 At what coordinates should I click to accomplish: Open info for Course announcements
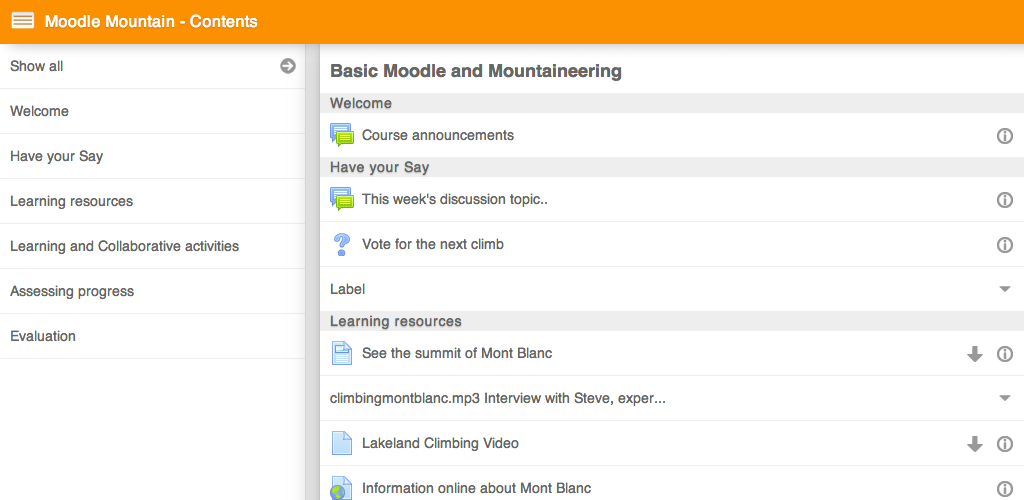(1004, 136)
